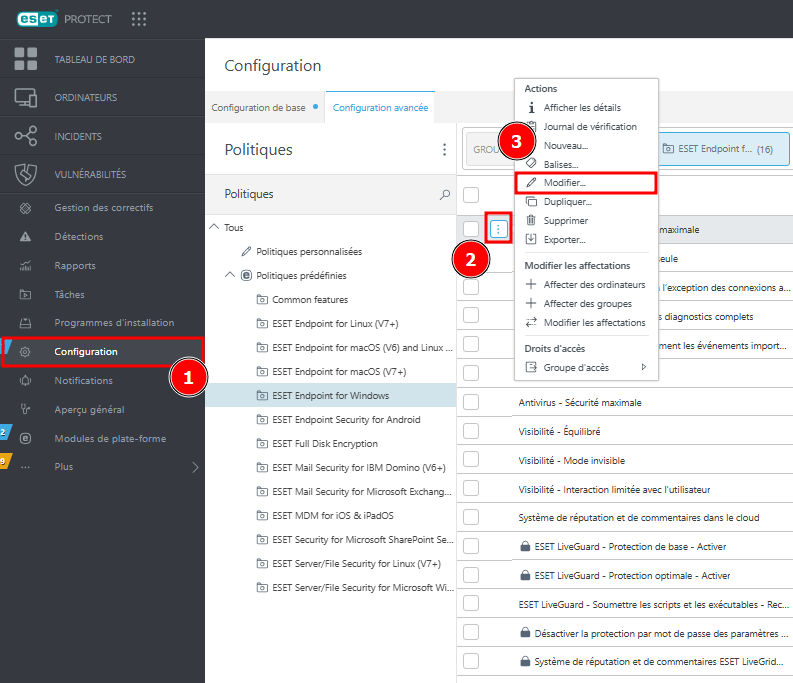
Task: Click Modules de plate-forme icon
Action: point(25,439)
